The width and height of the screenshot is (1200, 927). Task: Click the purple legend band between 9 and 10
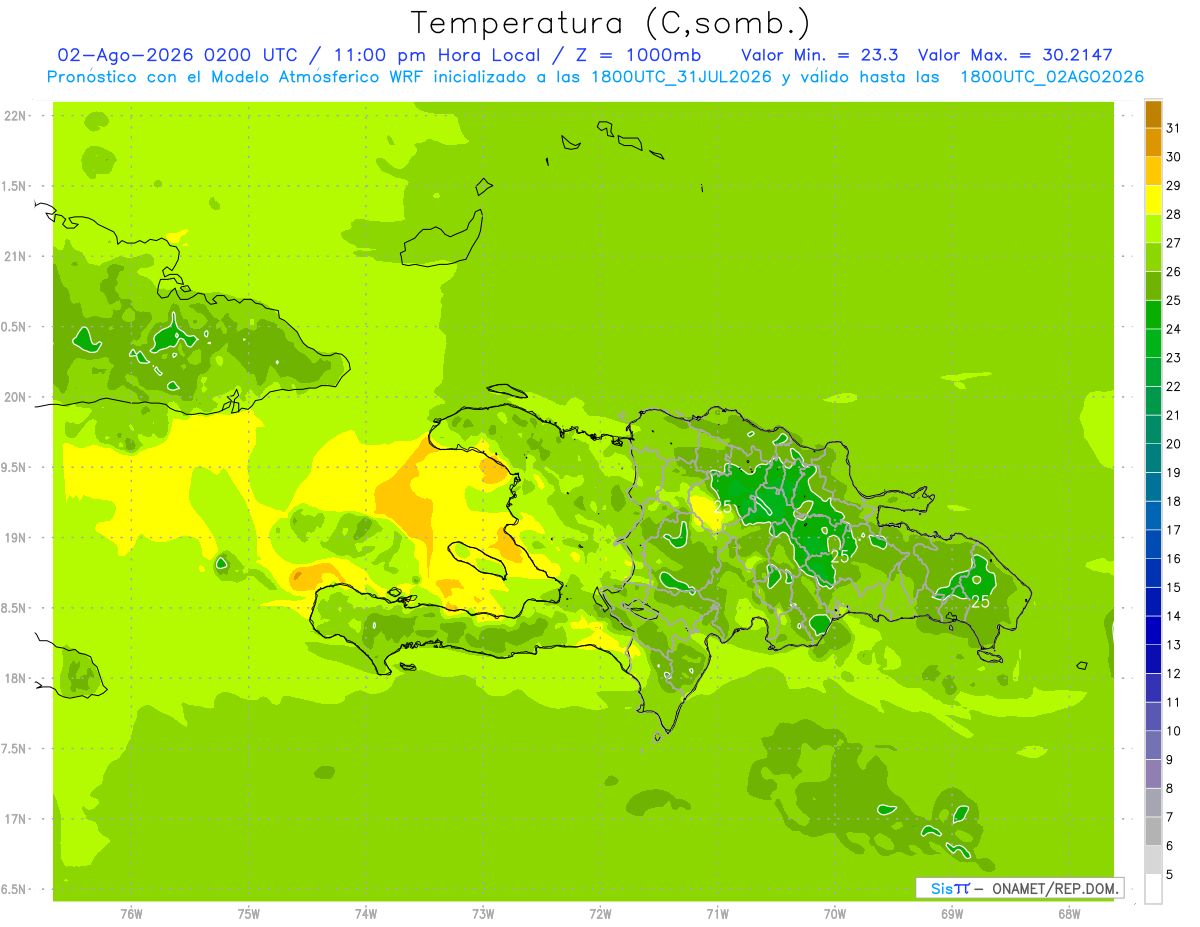coord(1153,746)
